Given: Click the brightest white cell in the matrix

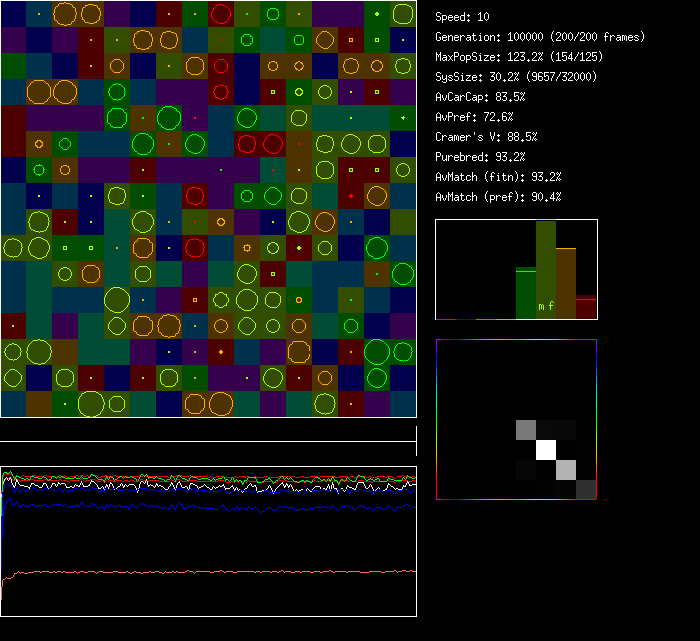Looking at the screenshot, I should point(546,450).
